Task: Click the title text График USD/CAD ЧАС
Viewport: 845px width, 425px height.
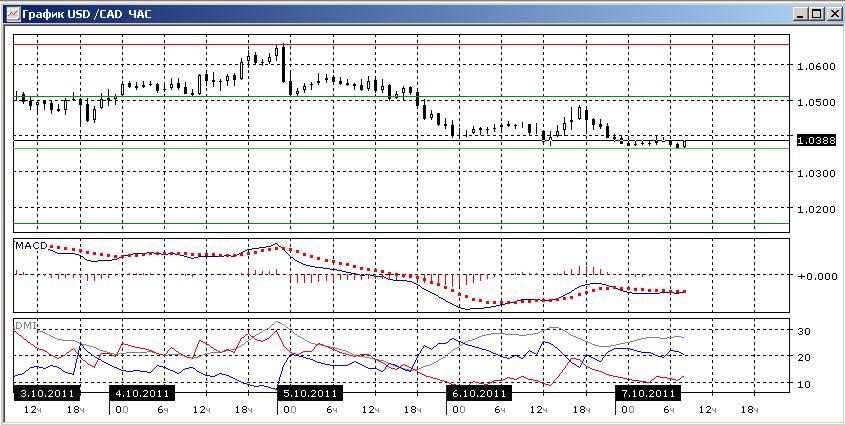Action: (87, 15)
